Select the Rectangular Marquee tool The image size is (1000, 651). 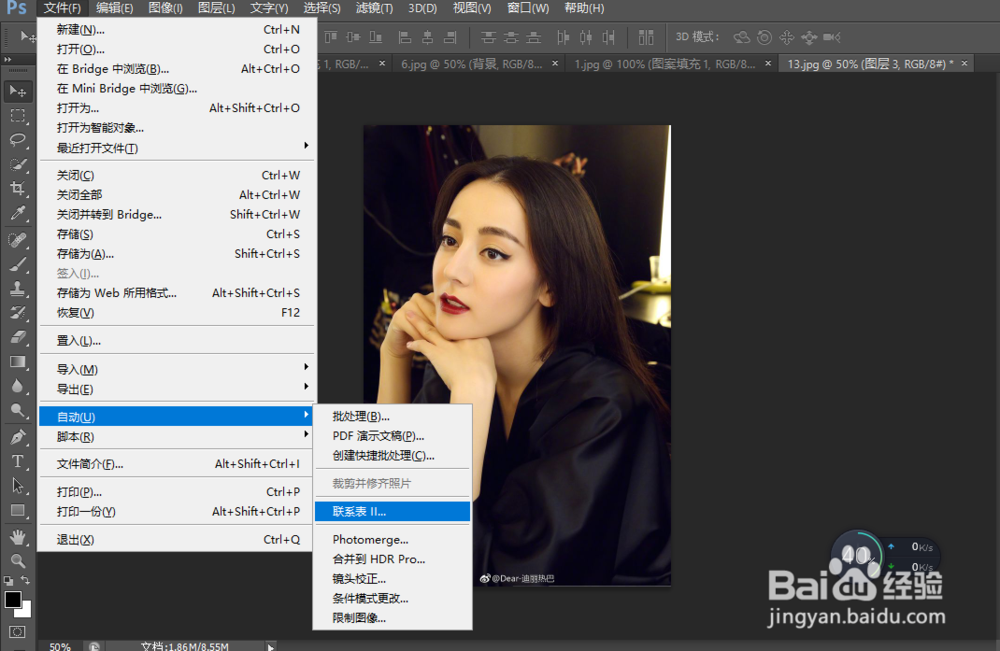[x=18, y=115]
